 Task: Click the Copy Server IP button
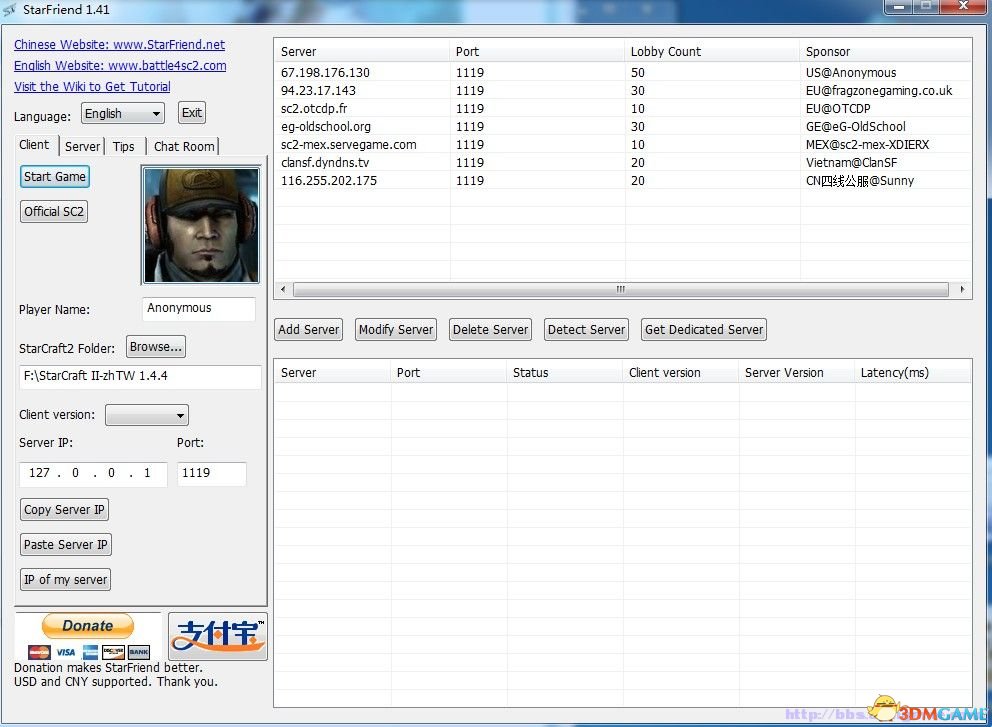[x=65, y=509]
